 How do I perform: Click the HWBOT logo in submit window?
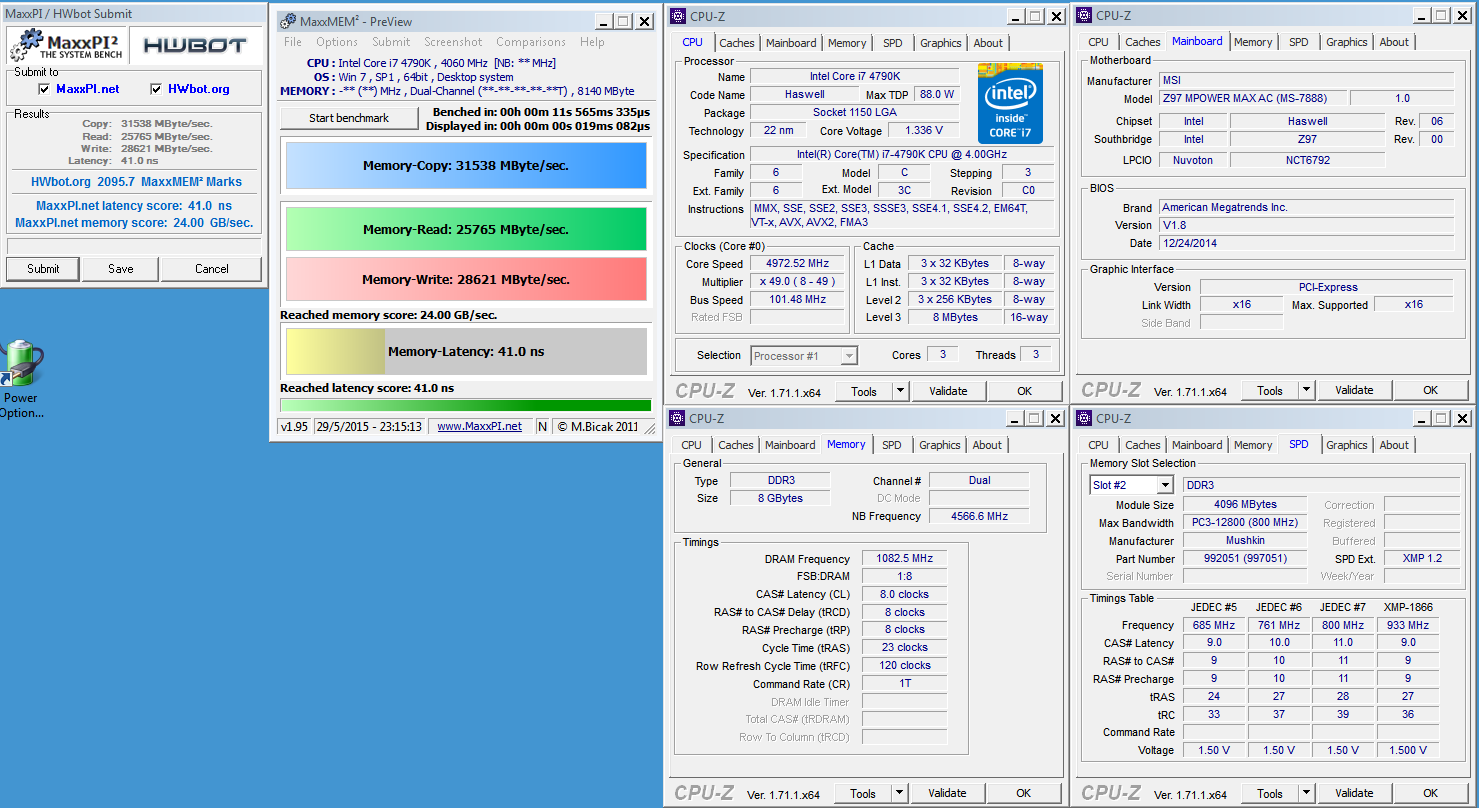tap(195, 46)
